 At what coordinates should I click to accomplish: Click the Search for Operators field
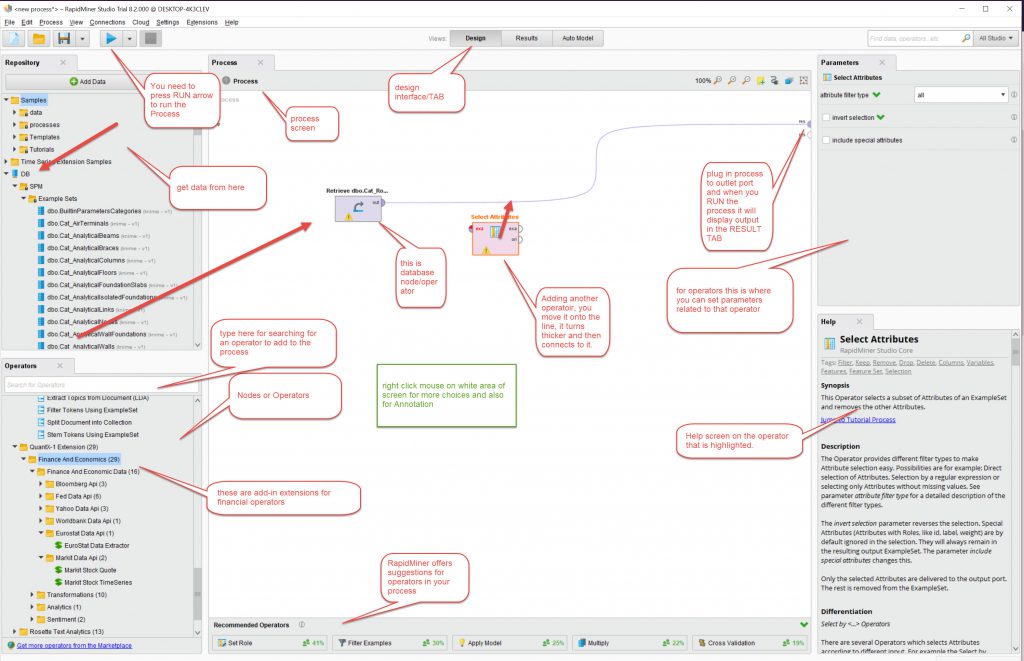click(100, 385)
